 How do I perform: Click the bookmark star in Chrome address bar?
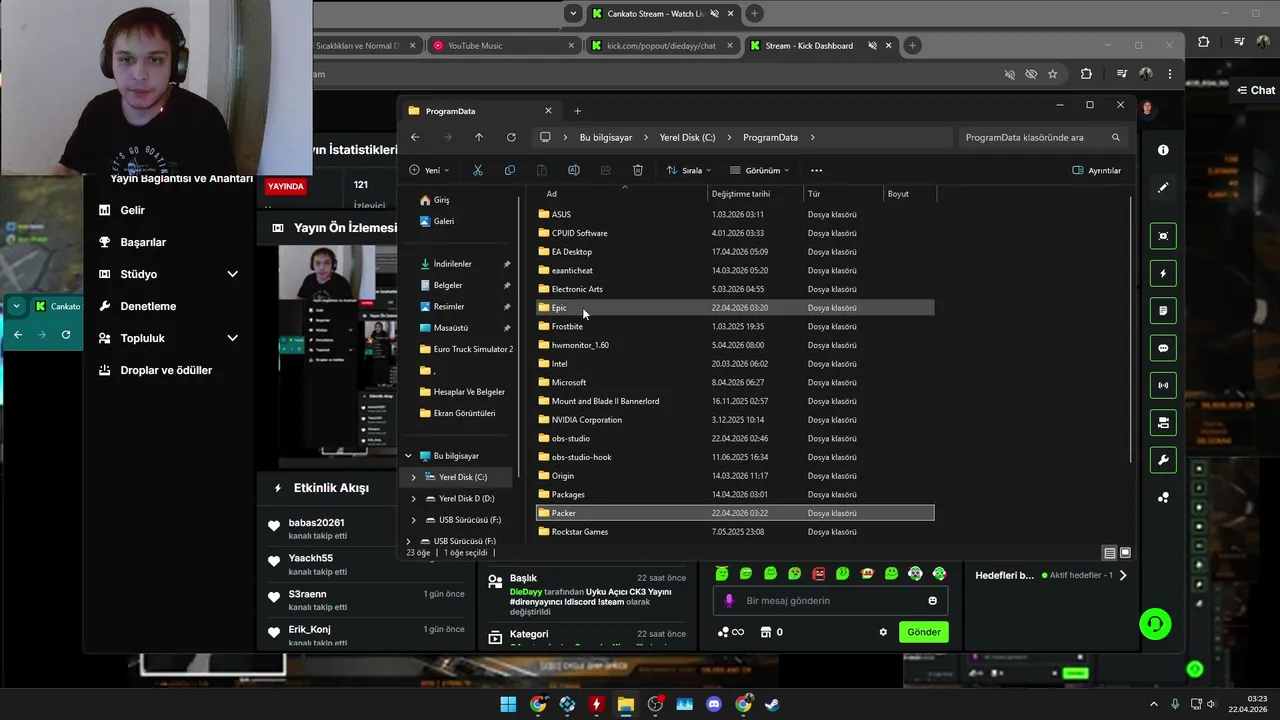coord(1052,74)
